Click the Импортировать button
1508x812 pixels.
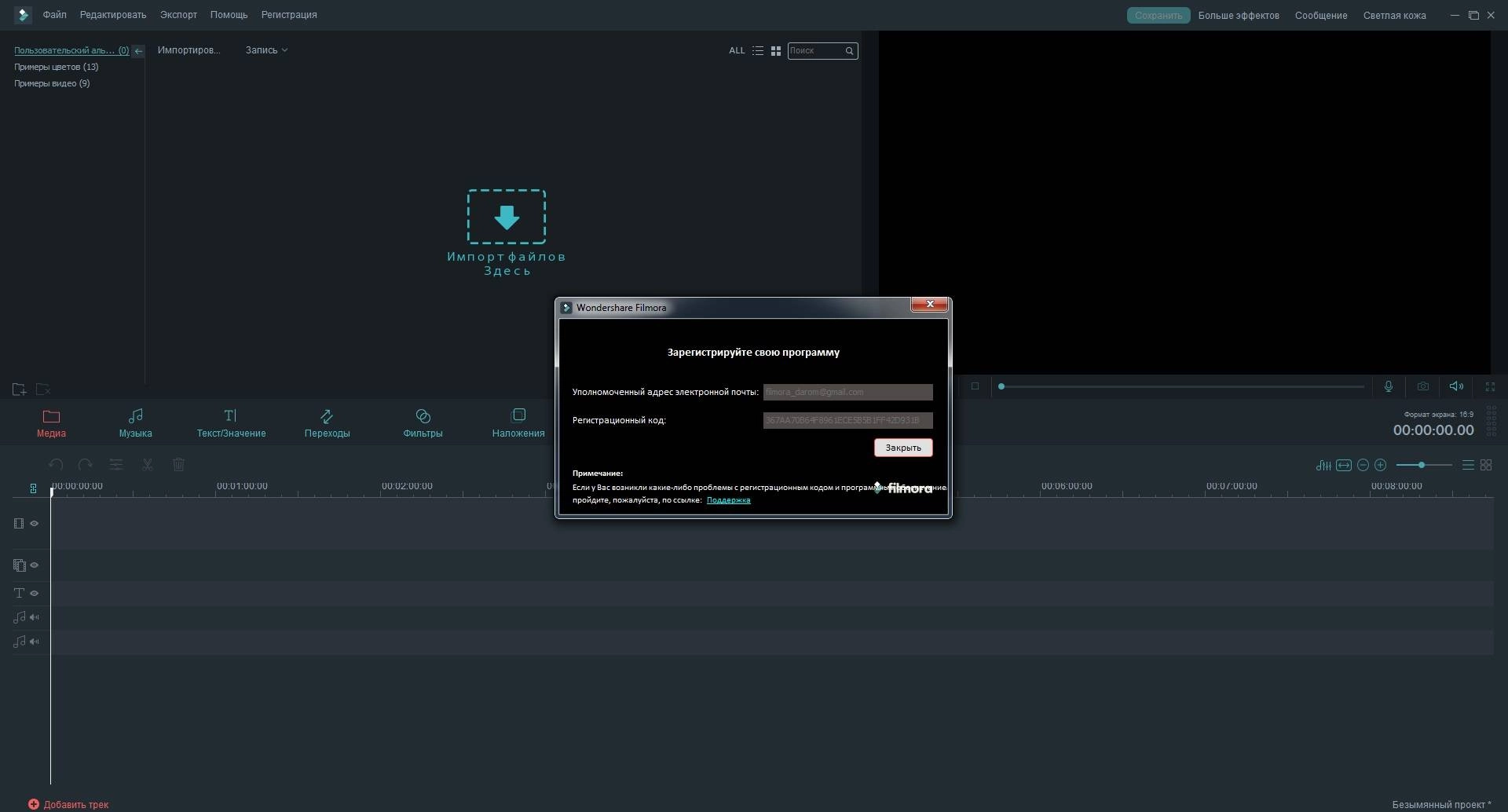pos(188,50)
